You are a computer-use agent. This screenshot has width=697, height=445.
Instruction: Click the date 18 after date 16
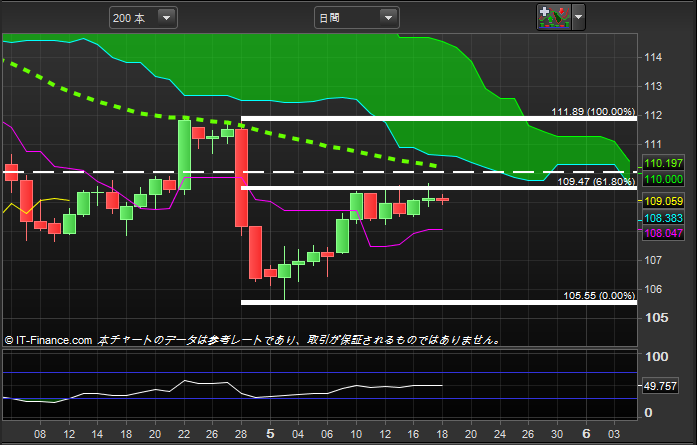[x=442, y=434]
